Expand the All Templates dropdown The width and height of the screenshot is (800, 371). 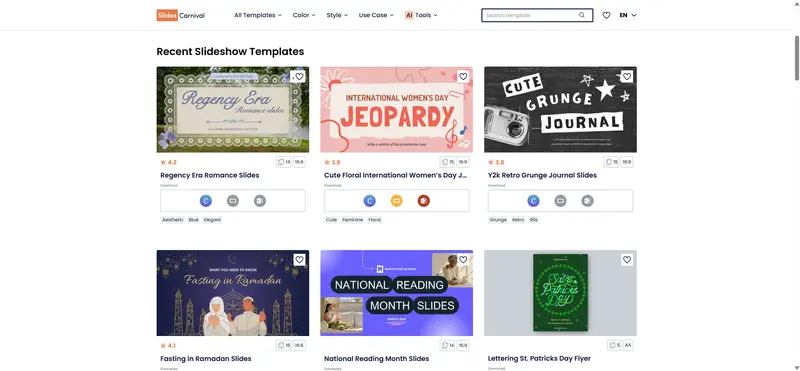[258, 15]
